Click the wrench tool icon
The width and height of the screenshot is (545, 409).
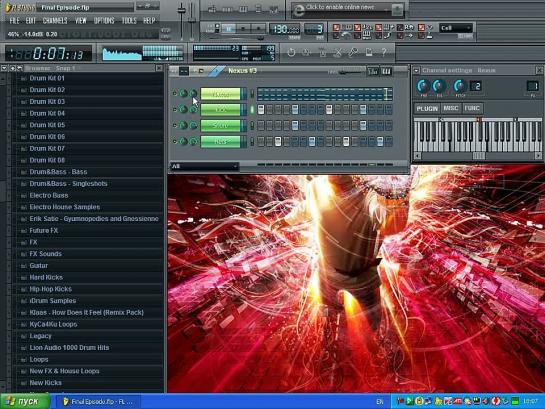point(353,52)
